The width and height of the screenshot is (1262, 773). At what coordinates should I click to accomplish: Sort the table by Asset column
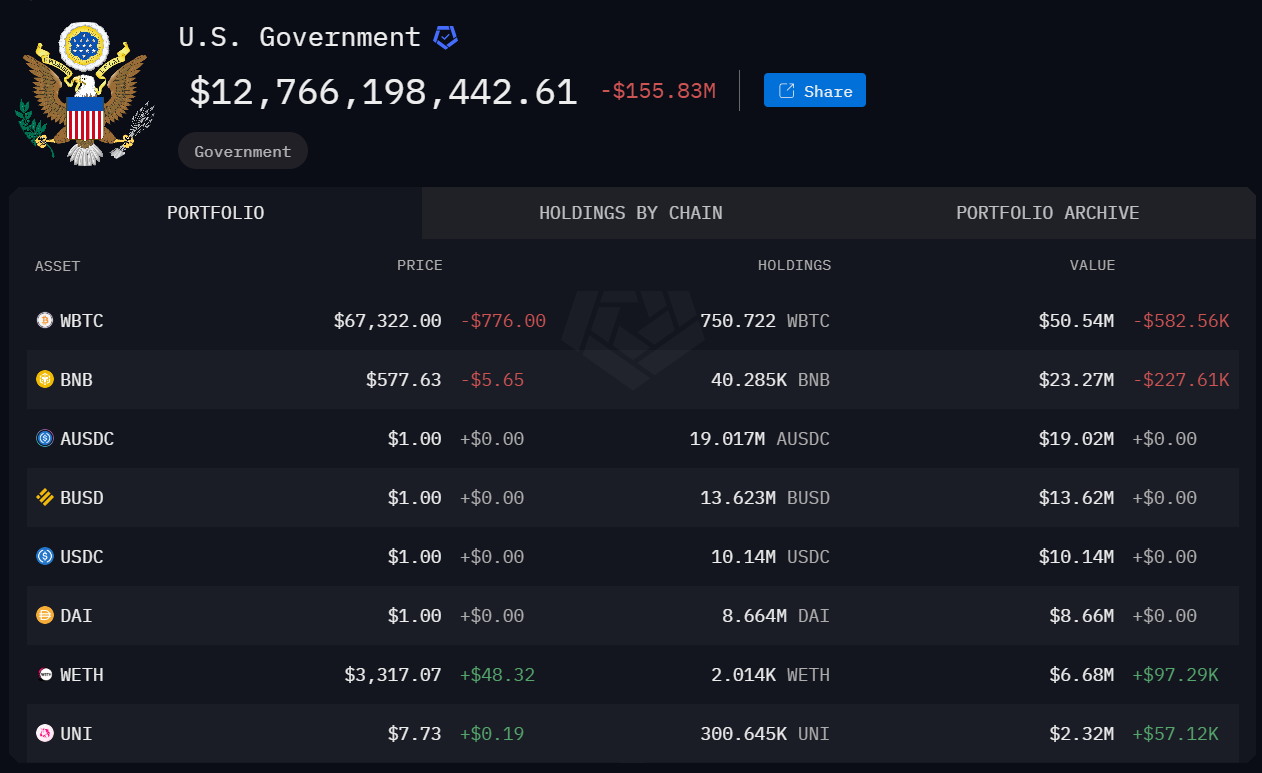[57, 266]
